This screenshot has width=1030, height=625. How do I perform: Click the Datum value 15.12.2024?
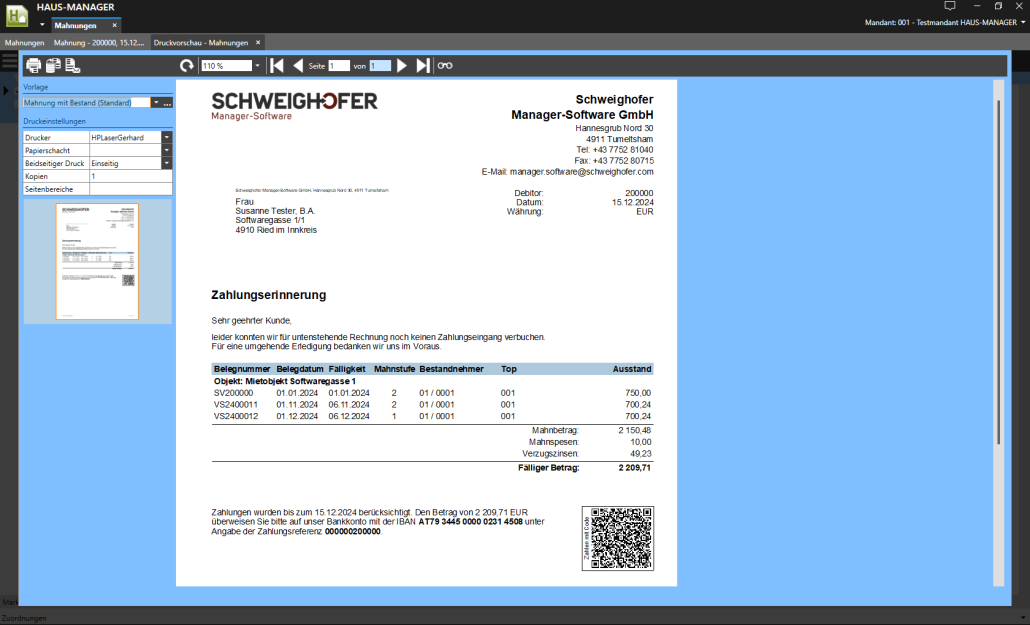(633, 202)
